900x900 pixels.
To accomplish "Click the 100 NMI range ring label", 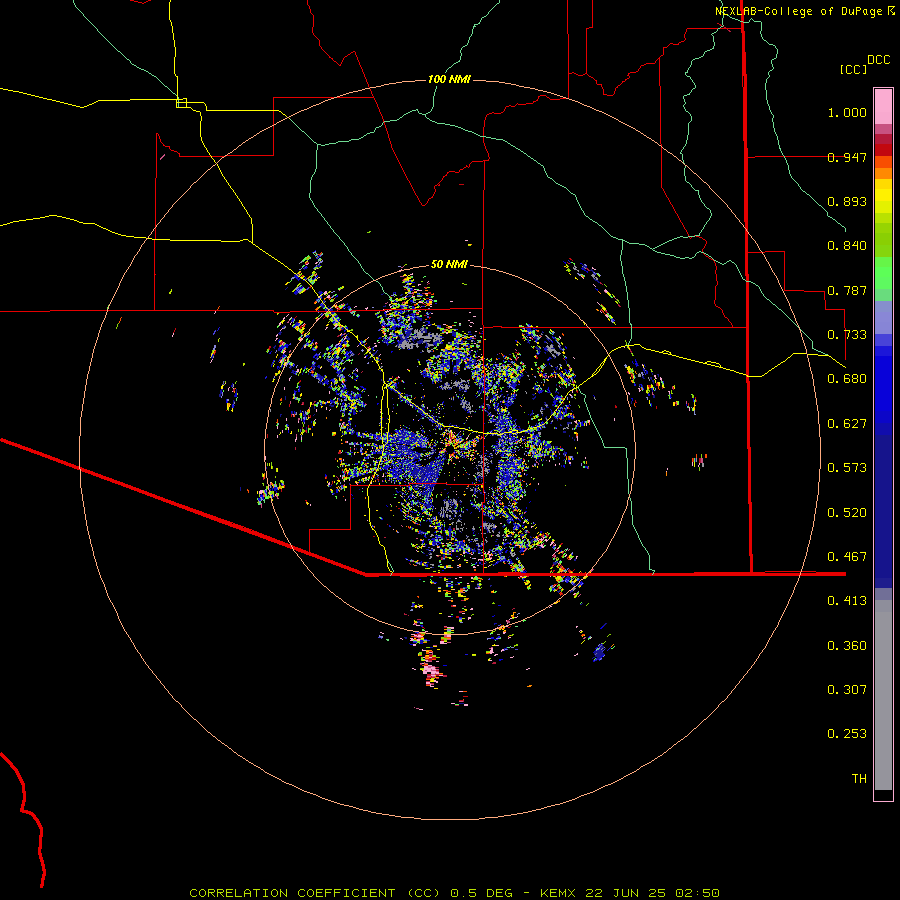I will pyautogui.click(x=449, y=79).
